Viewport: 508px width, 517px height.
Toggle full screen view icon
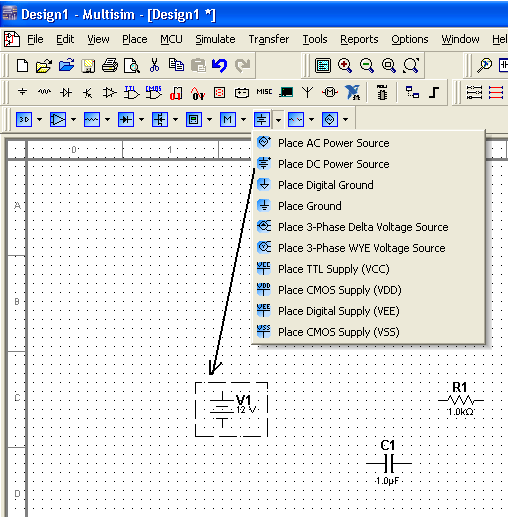(323, 65)
